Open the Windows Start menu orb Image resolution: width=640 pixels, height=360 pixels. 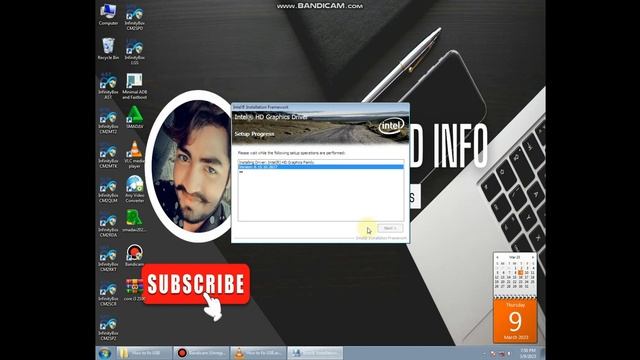[x=105, y=353]
